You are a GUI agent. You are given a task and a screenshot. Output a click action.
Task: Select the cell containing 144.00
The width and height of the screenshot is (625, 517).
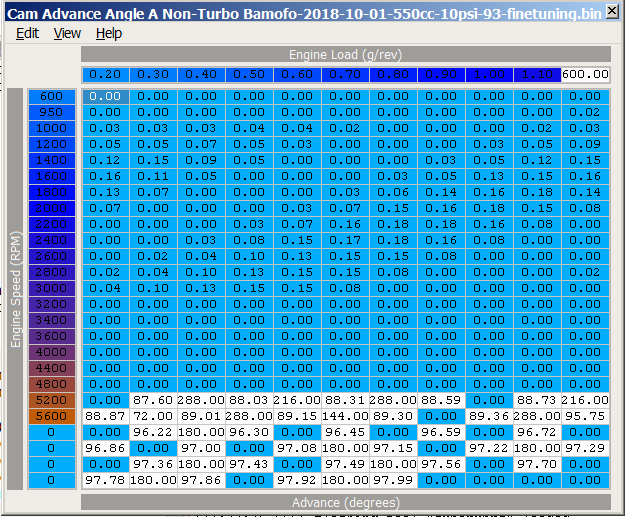click(345, 416)
